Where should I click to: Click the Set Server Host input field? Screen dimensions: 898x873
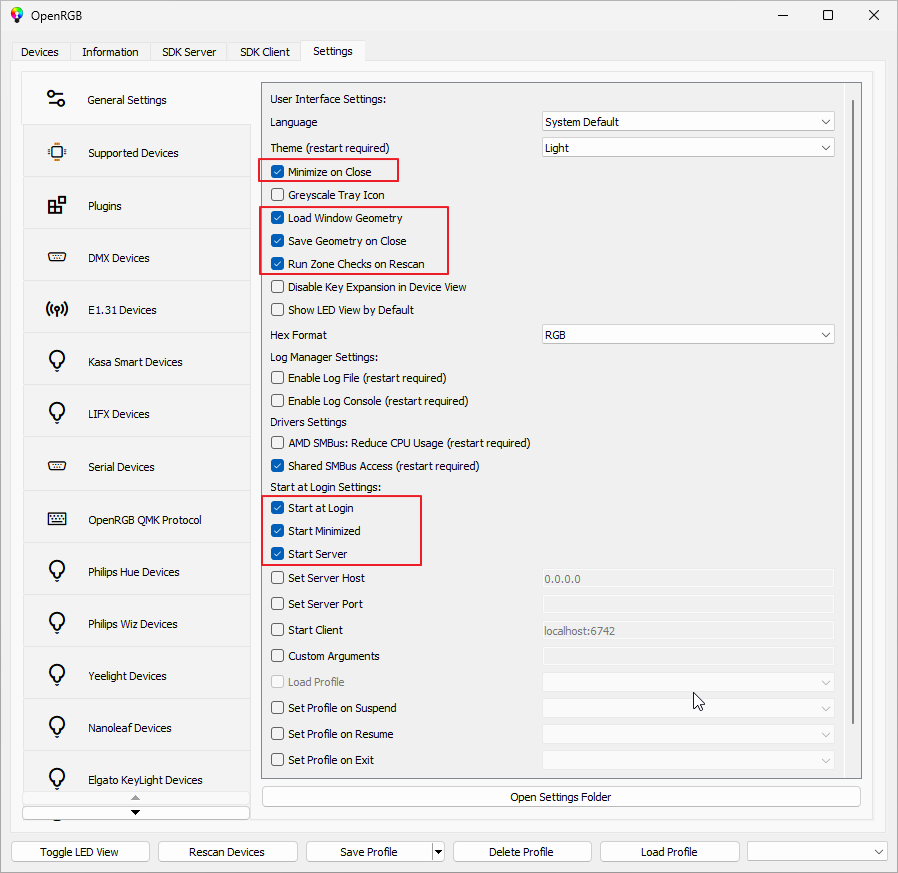point(688,578)
